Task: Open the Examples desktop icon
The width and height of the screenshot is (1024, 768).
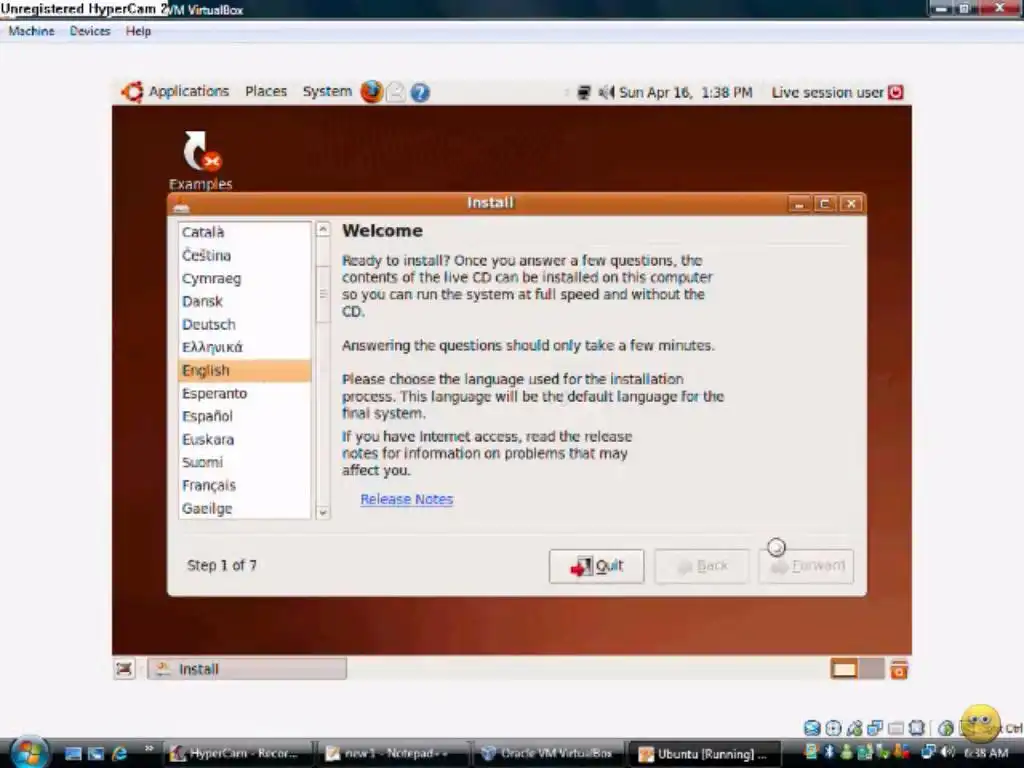Action: pyautogui.click(x=201, y=161)
